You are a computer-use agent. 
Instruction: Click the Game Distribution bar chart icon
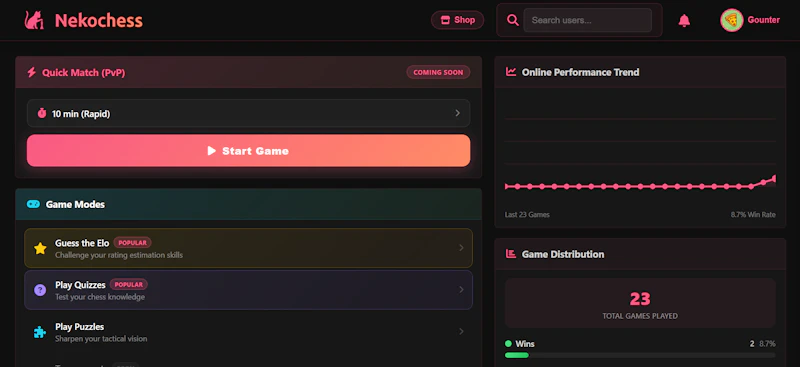(511, 254)
